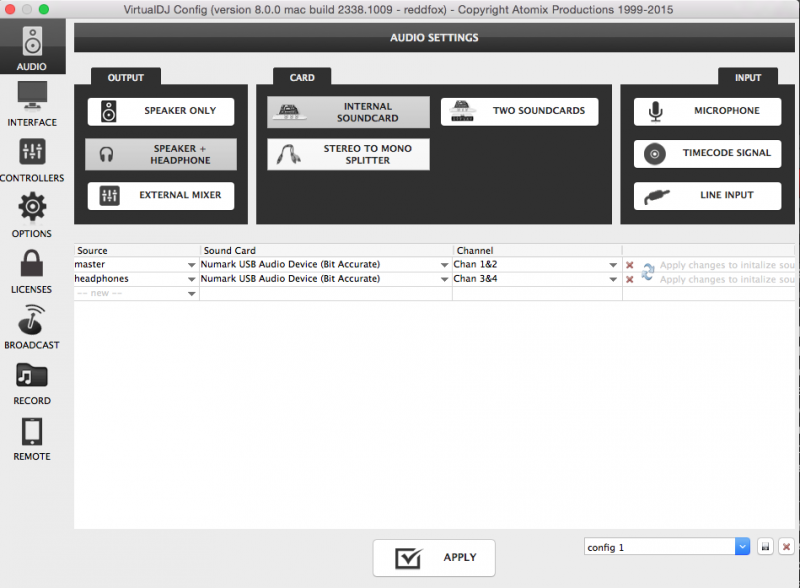Screen dimensions: 800x588
Task: Select the INPUT tab header
Action: (x=748, y=77)
